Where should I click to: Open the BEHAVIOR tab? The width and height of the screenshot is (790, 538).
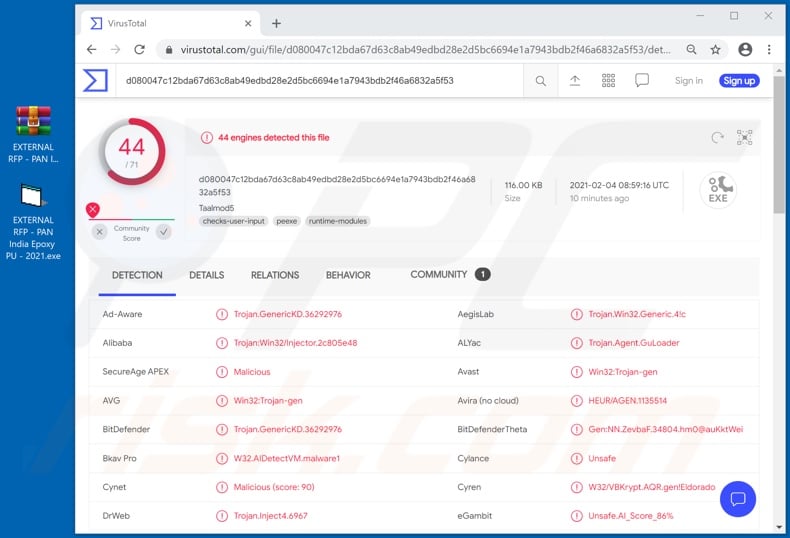pyautogui.click(x=348, y=275)
